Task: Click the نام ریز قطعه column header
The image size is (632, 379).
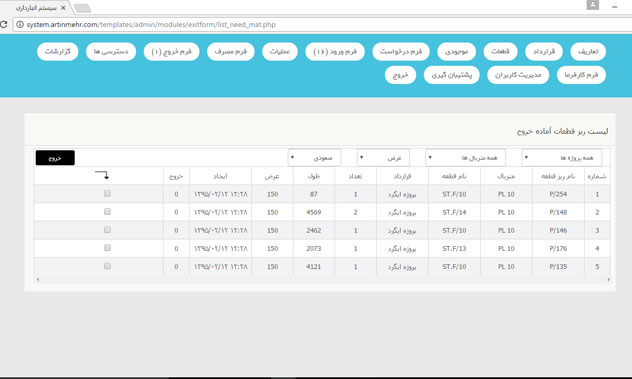Action: click(558, 176)
